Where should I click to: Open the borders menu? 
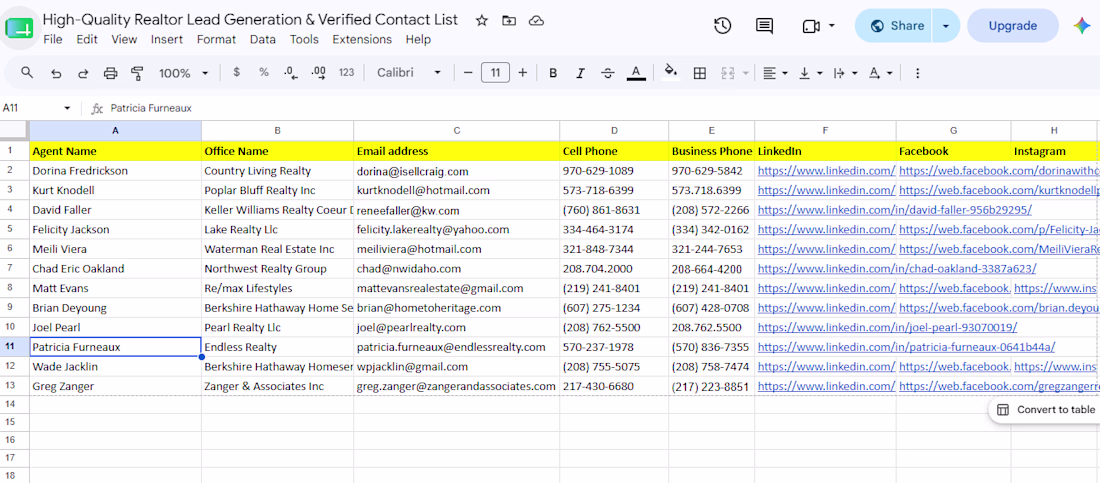click(699, 73)
